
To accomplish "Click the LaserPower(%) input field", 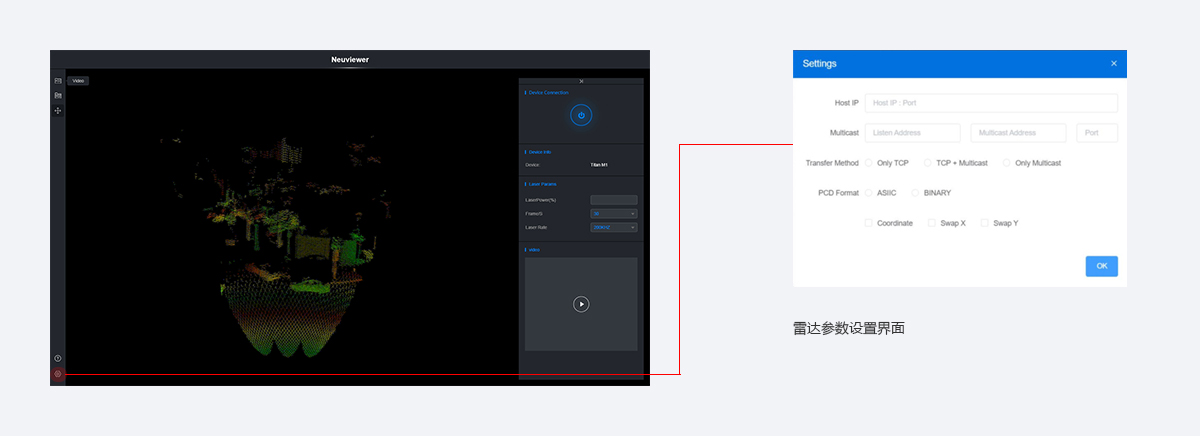I will pyautogui.click(x=614, y=200).
